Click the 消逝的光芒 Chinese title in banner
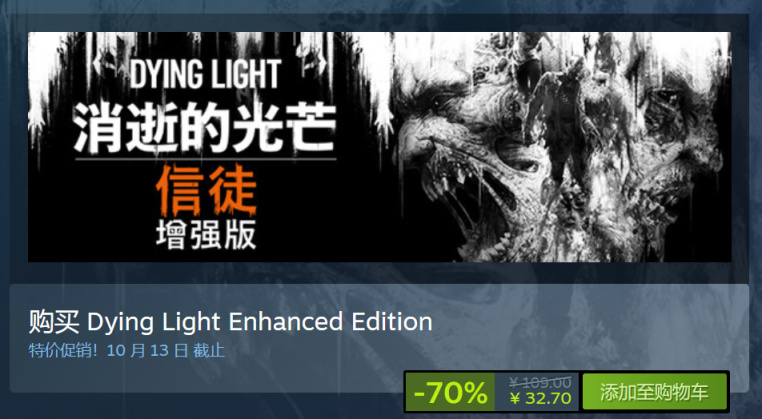 pyautogui.click(x=205, y=128)
